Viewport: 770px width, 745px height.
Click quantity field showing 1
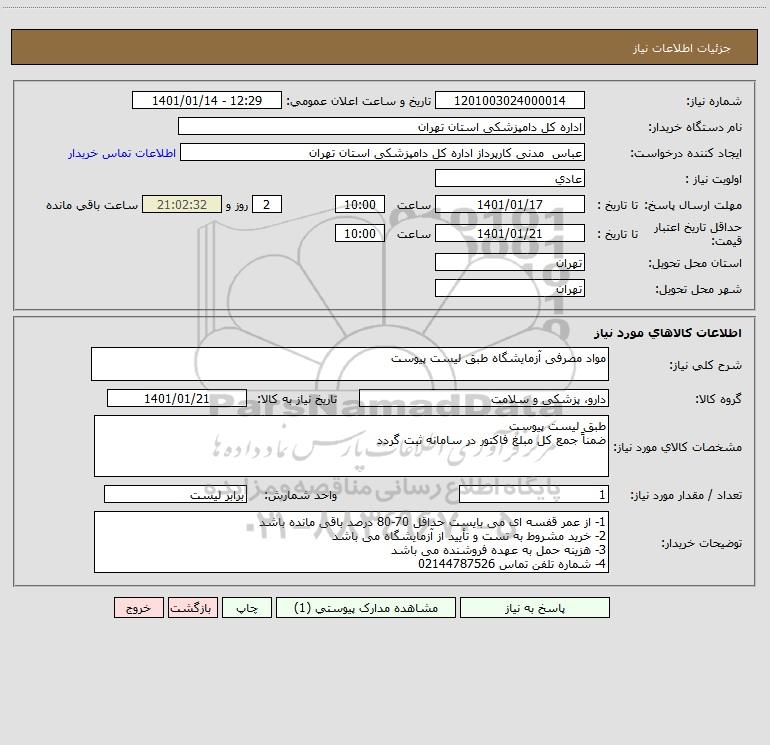(x=534, y=495)
